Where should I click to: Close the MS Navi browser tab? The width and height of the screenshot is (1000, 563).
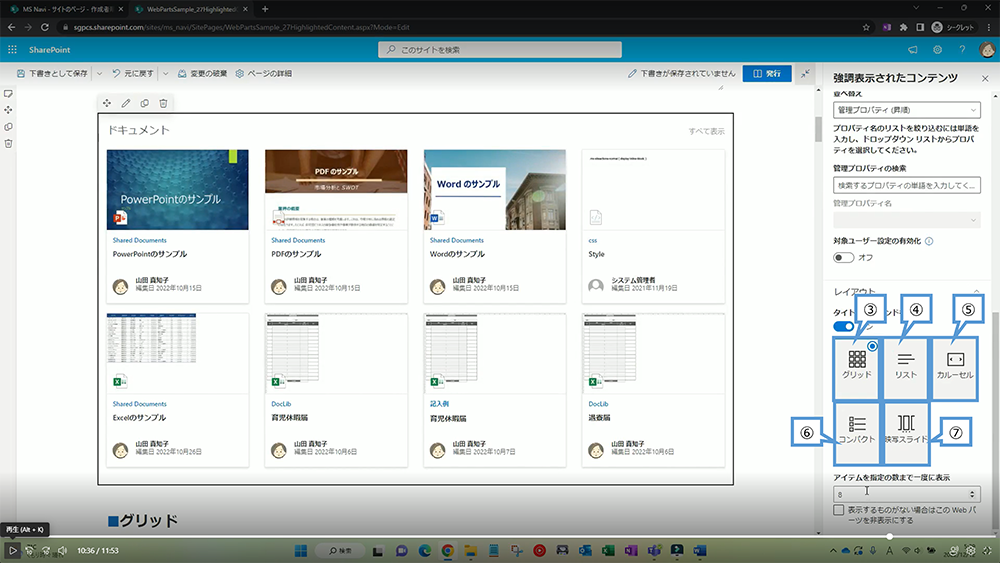click(121, 9)
